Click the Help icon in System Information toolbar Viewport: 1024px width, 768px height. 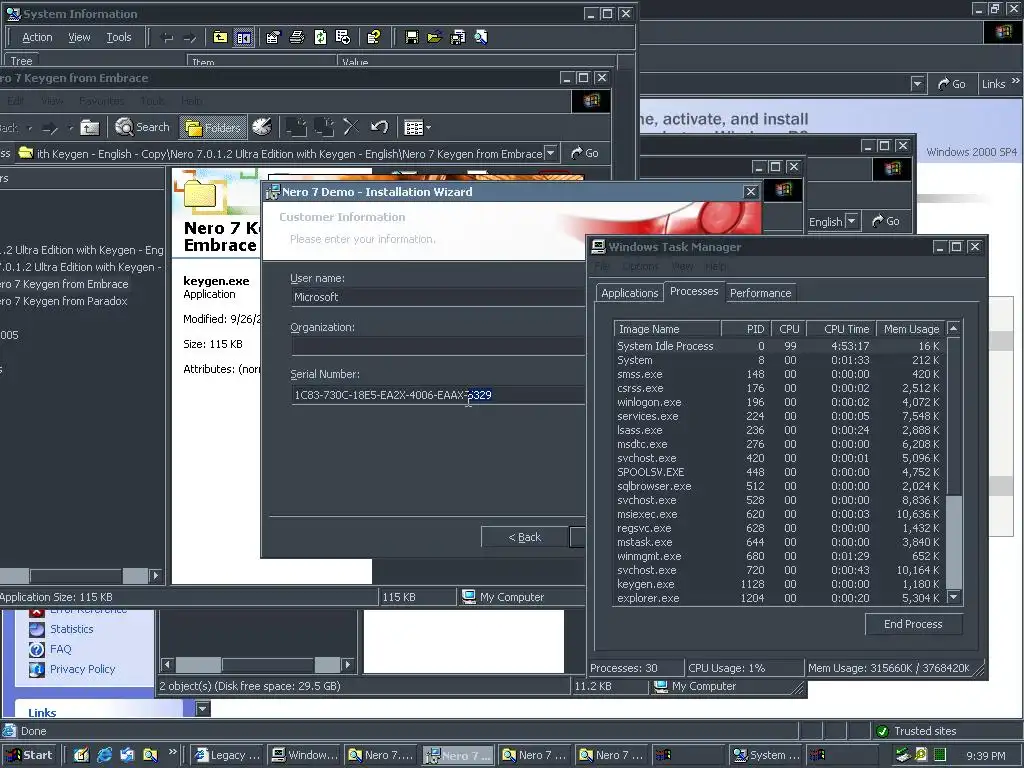(x=374, y=37)
